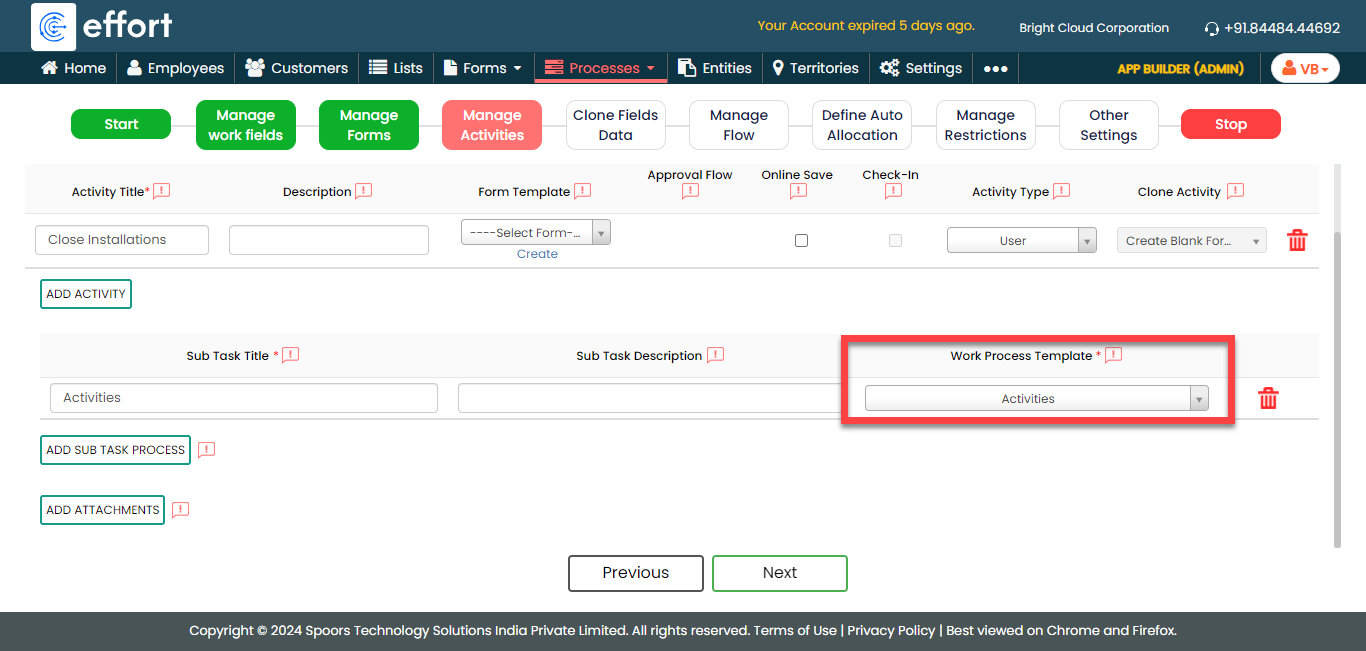Click info icon beside Add Sub Task Process
The height and width of the screenshot is (651, 1366).
[x=206, y=450]
